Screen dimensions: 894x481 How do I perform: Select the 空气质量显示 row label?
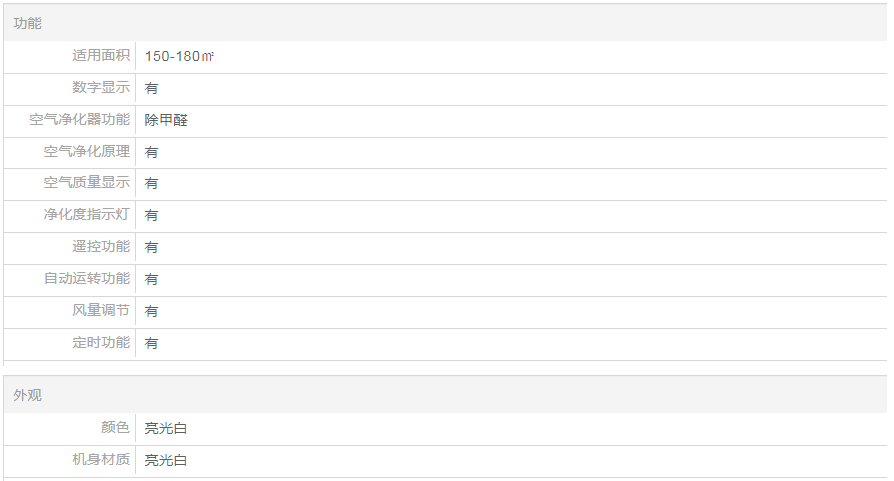(87, 183)
